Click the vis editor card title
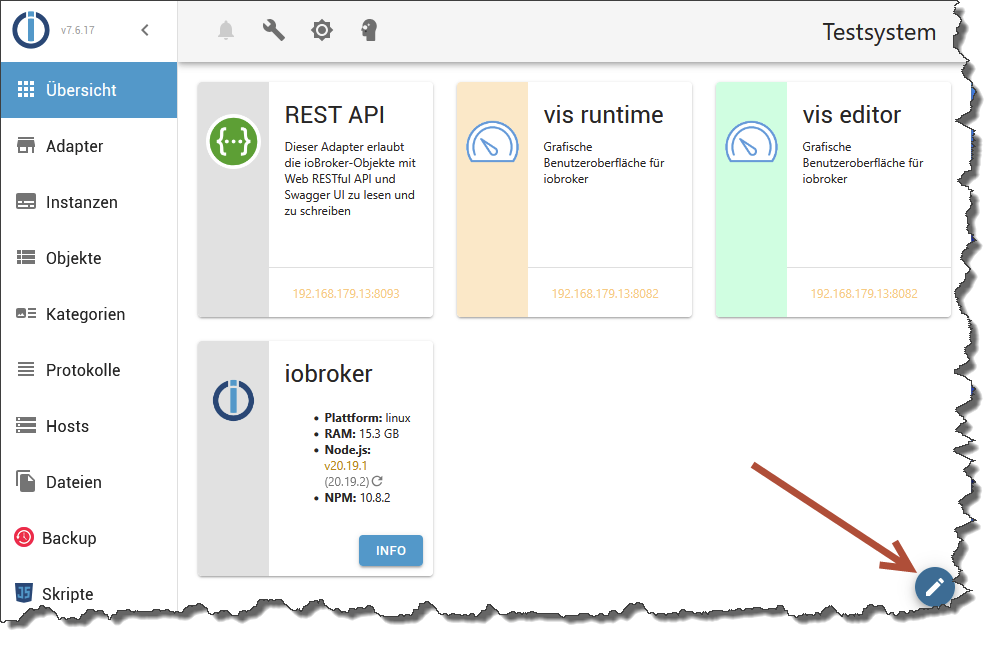Image resolution: width=998 pixels, height=646 pixels. click(852, 115)
